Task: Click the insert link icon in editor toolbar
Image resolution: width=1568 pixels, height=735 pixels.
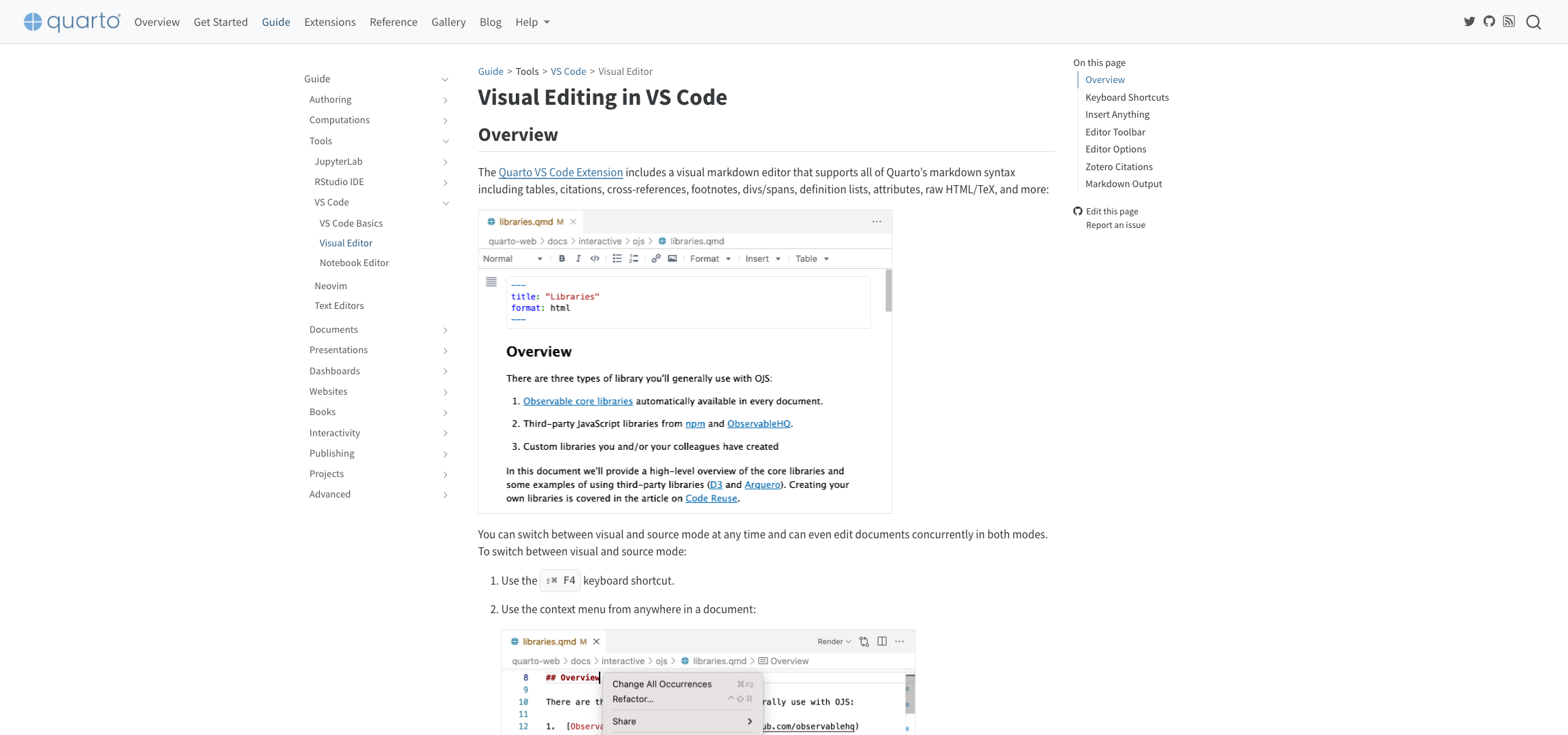Action: tap(656, 259)
